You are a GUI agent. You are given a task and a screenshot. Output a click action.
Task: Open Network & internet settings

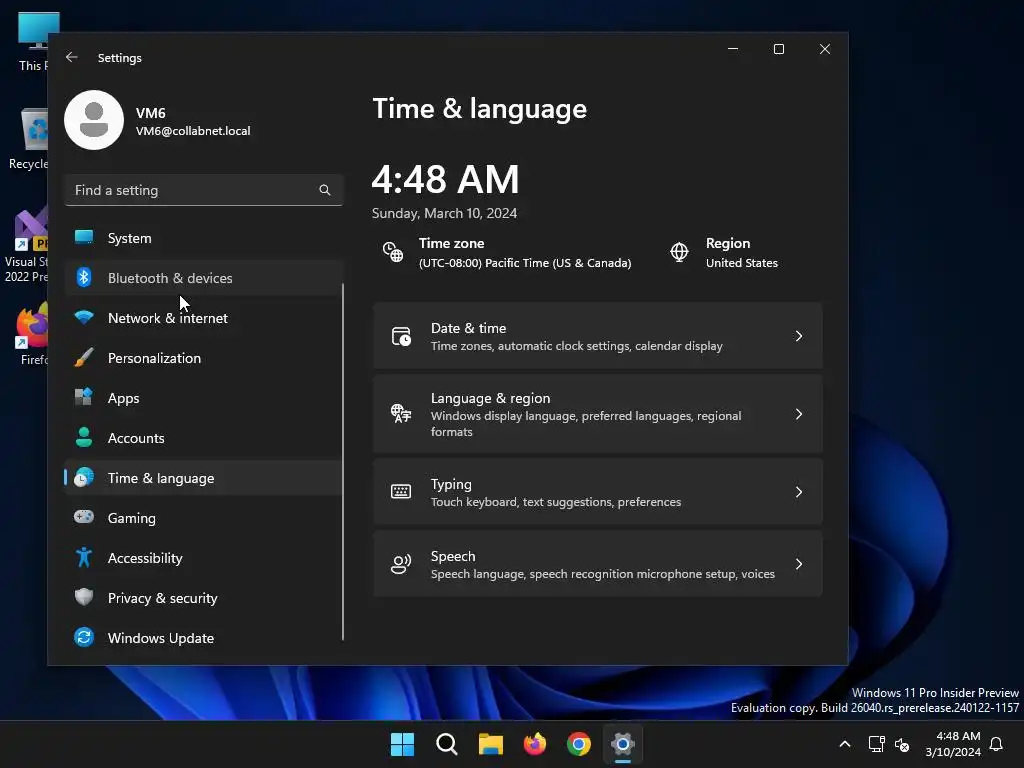tap(203, 317)
